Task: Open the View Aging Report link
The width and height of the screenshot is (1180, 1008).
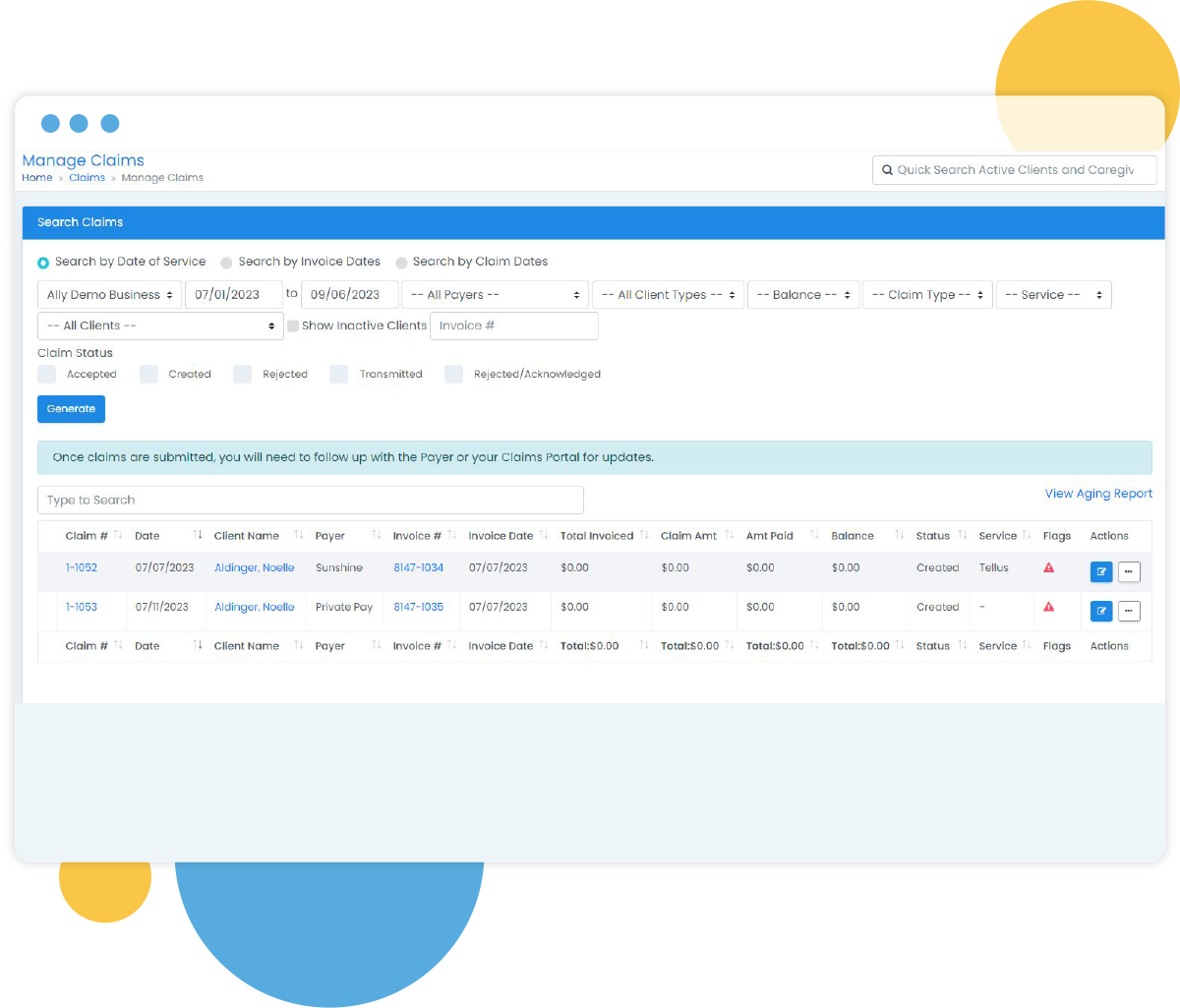Action: [x=1098, y=494]
